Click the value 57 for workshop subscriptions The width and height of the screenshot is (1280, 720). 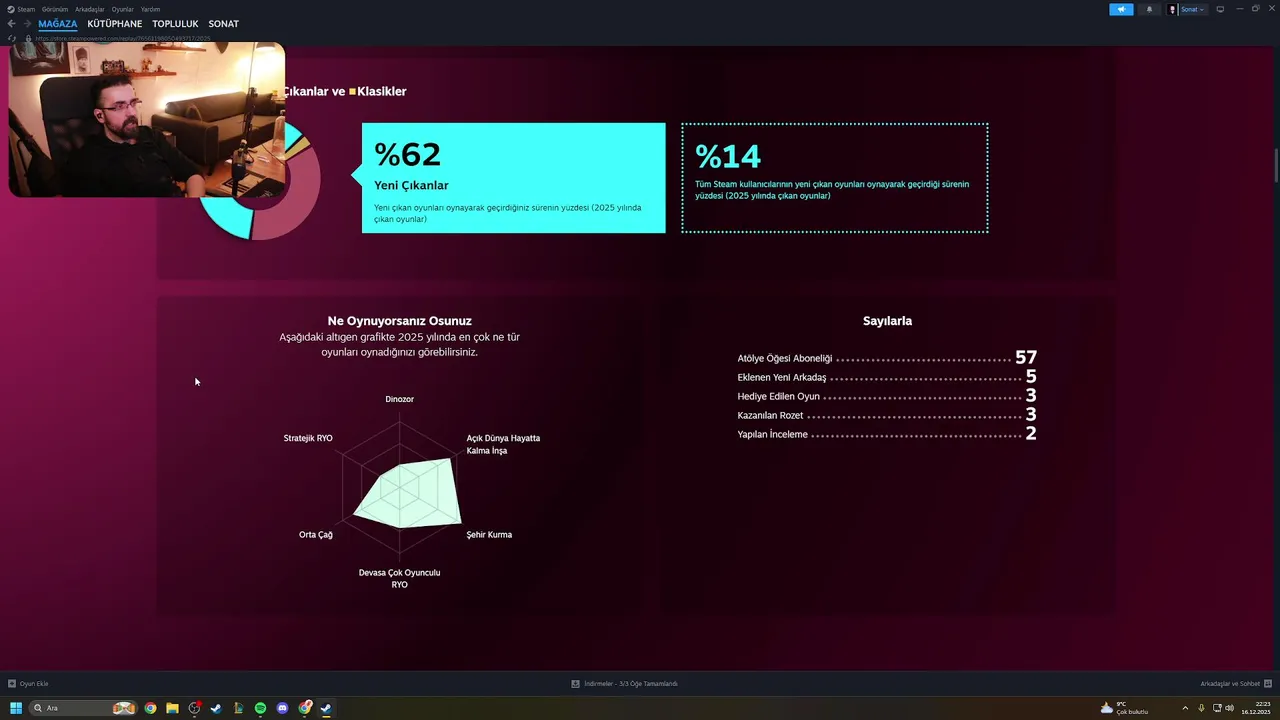1026,357
